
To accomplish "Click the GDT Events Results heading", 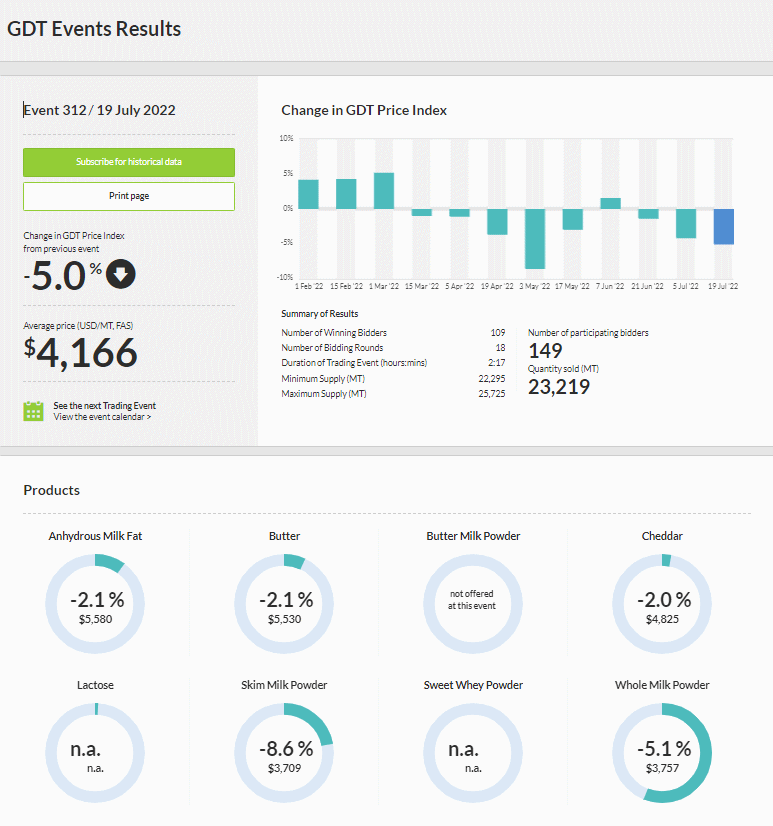I will point(94,29).
